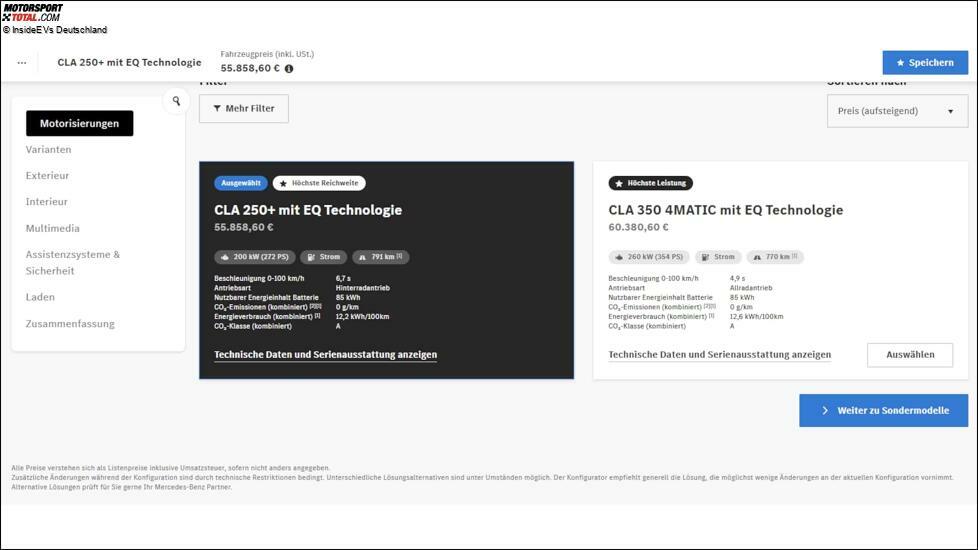Continue with Weiter zu Sondermodelle
This screenshot has height=550, width=978.
884,410
